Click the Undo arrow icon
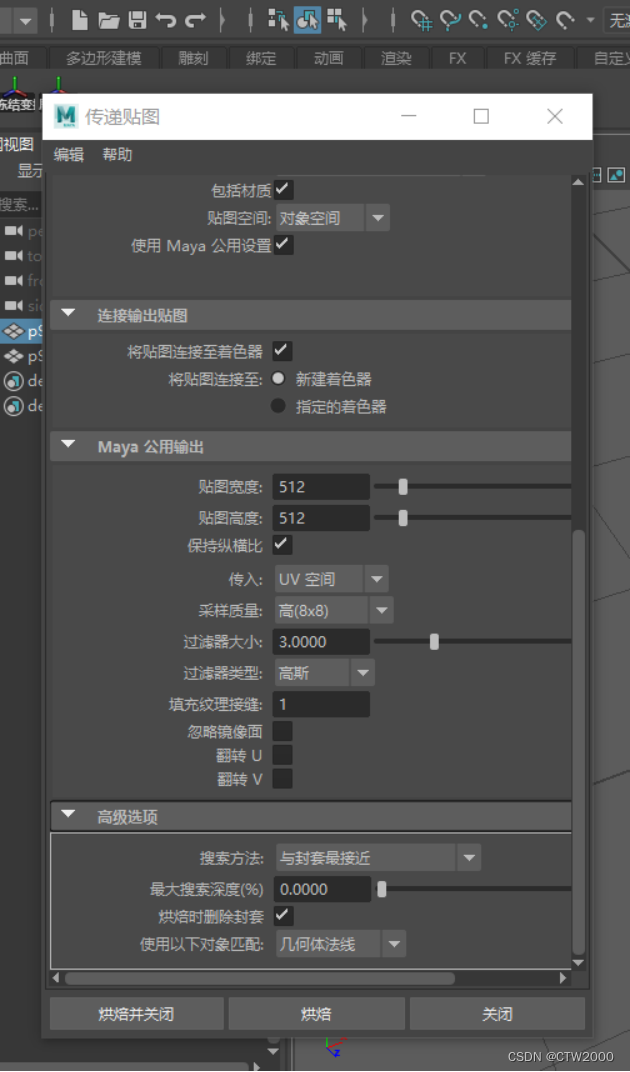The image size is (630, 1072). coord(166,21)
